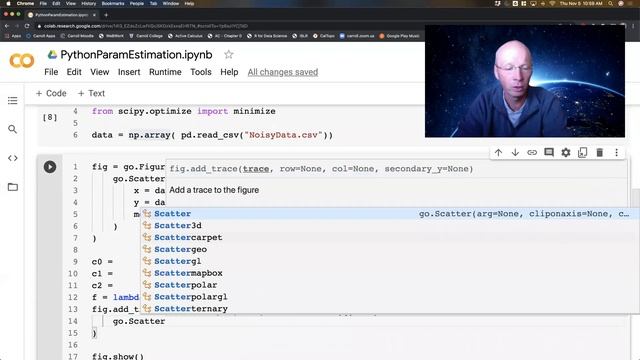
Task: Open the Active Calculus bookmark
Action: tap(185, 36)
